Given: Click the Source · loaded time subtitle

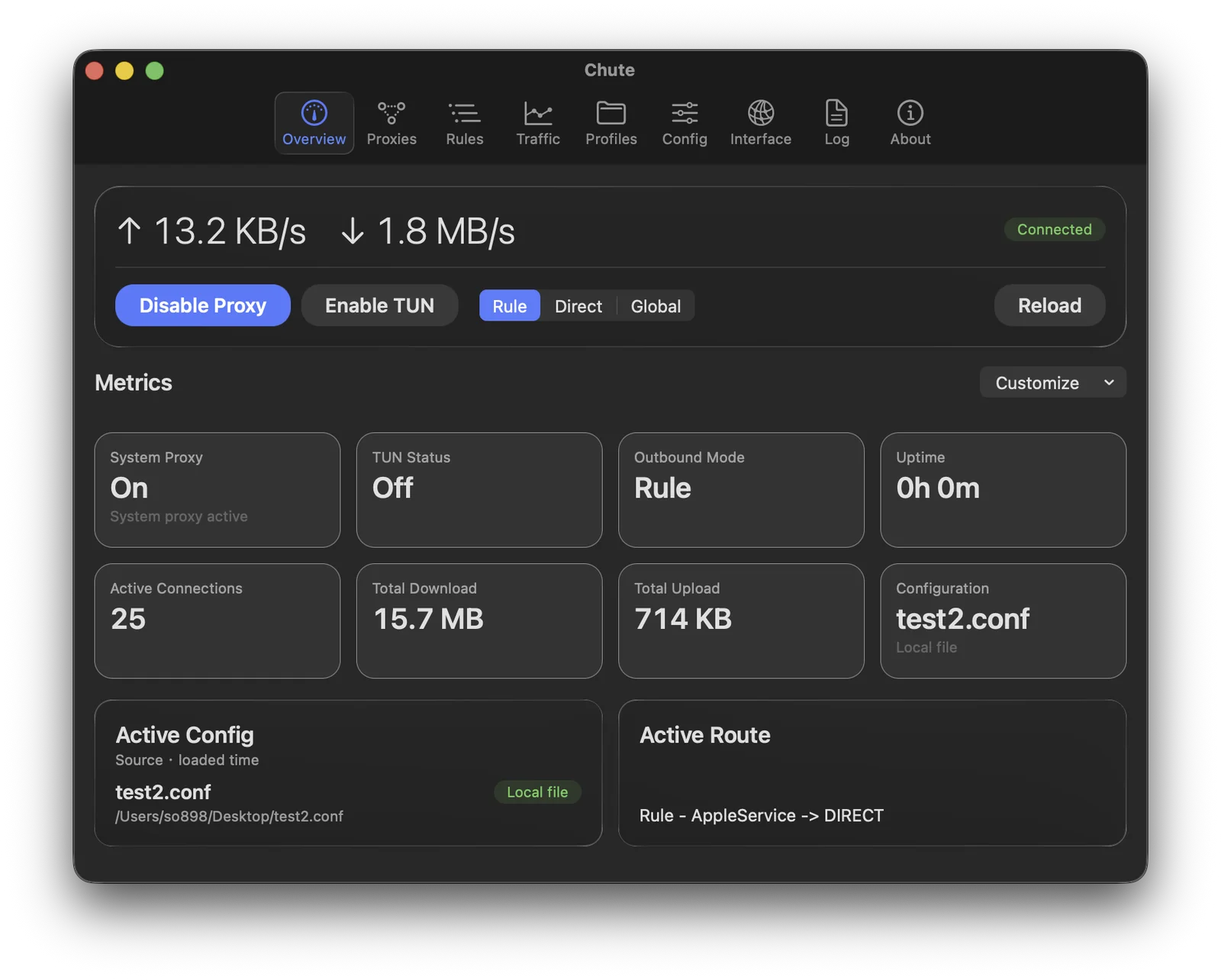Looking at the screenshot, I should (187, 760).
